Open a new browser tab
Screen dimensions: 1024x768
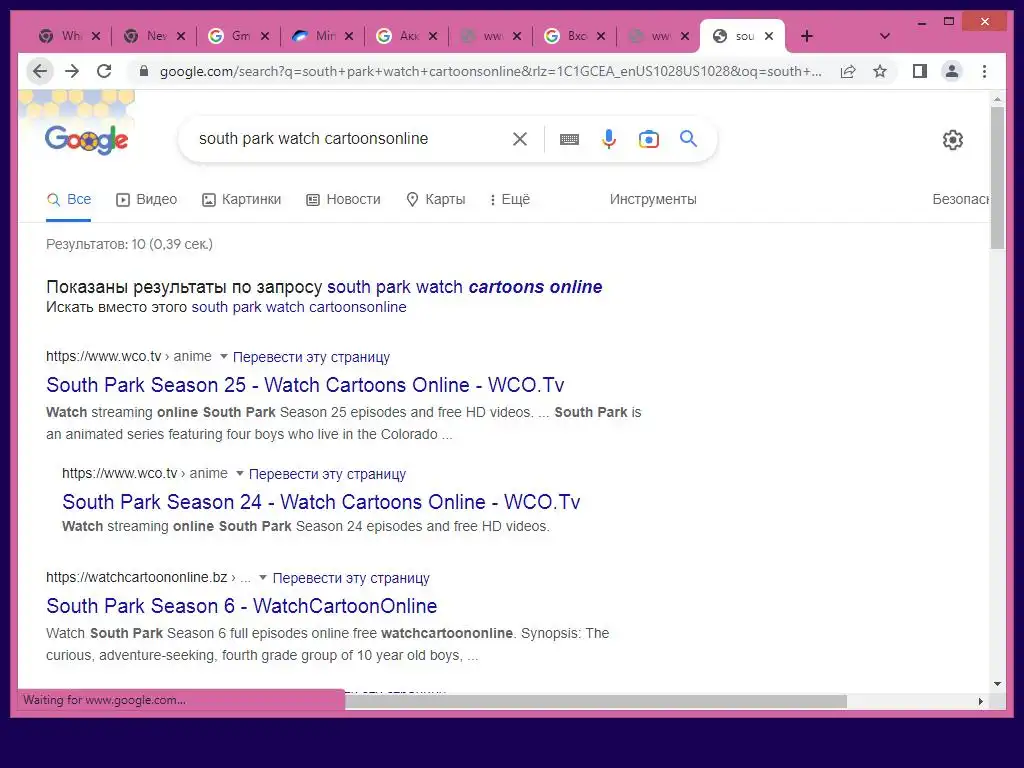(x=807, y=36)
